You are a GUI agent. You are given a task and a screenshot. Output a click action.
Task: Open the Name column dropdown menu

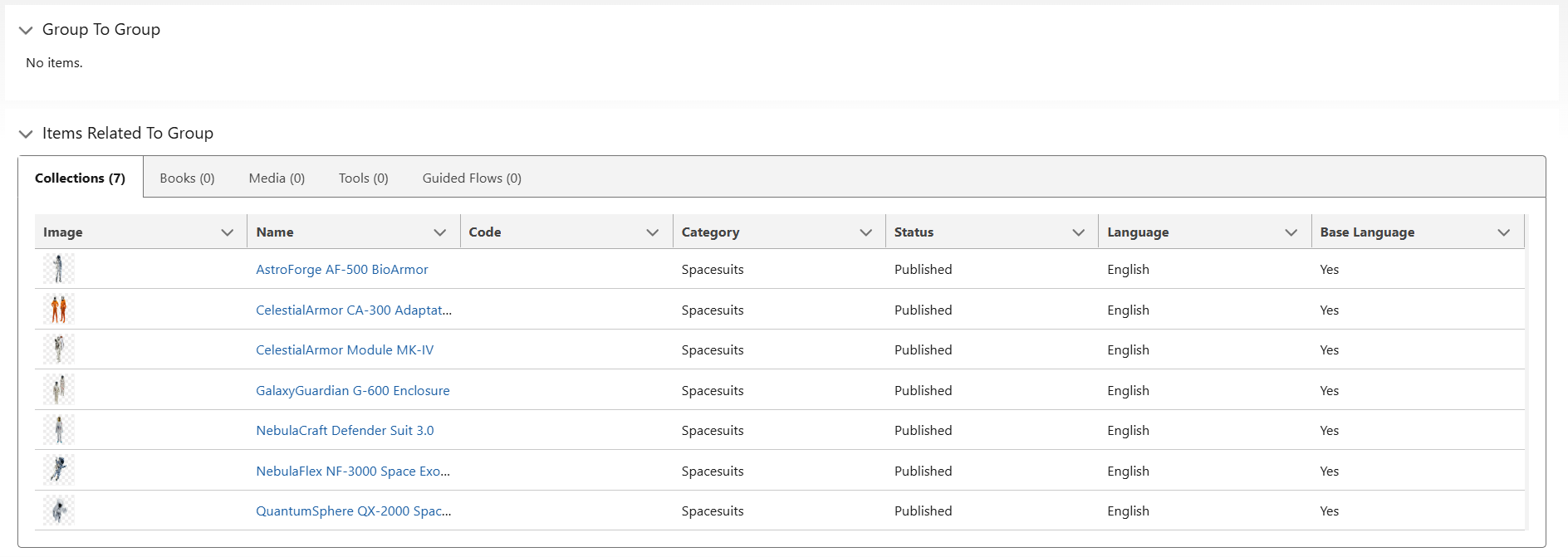[440, 232]
